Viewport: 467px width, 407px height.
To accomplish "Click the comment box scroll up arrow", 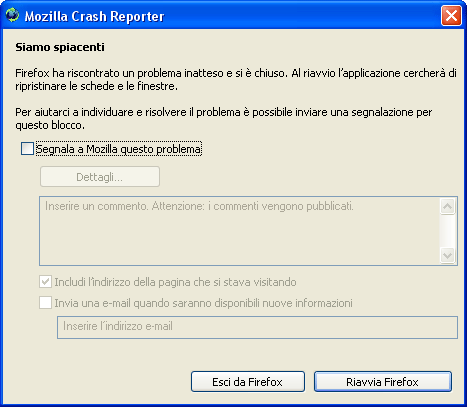I will click(x=447, y=206).
